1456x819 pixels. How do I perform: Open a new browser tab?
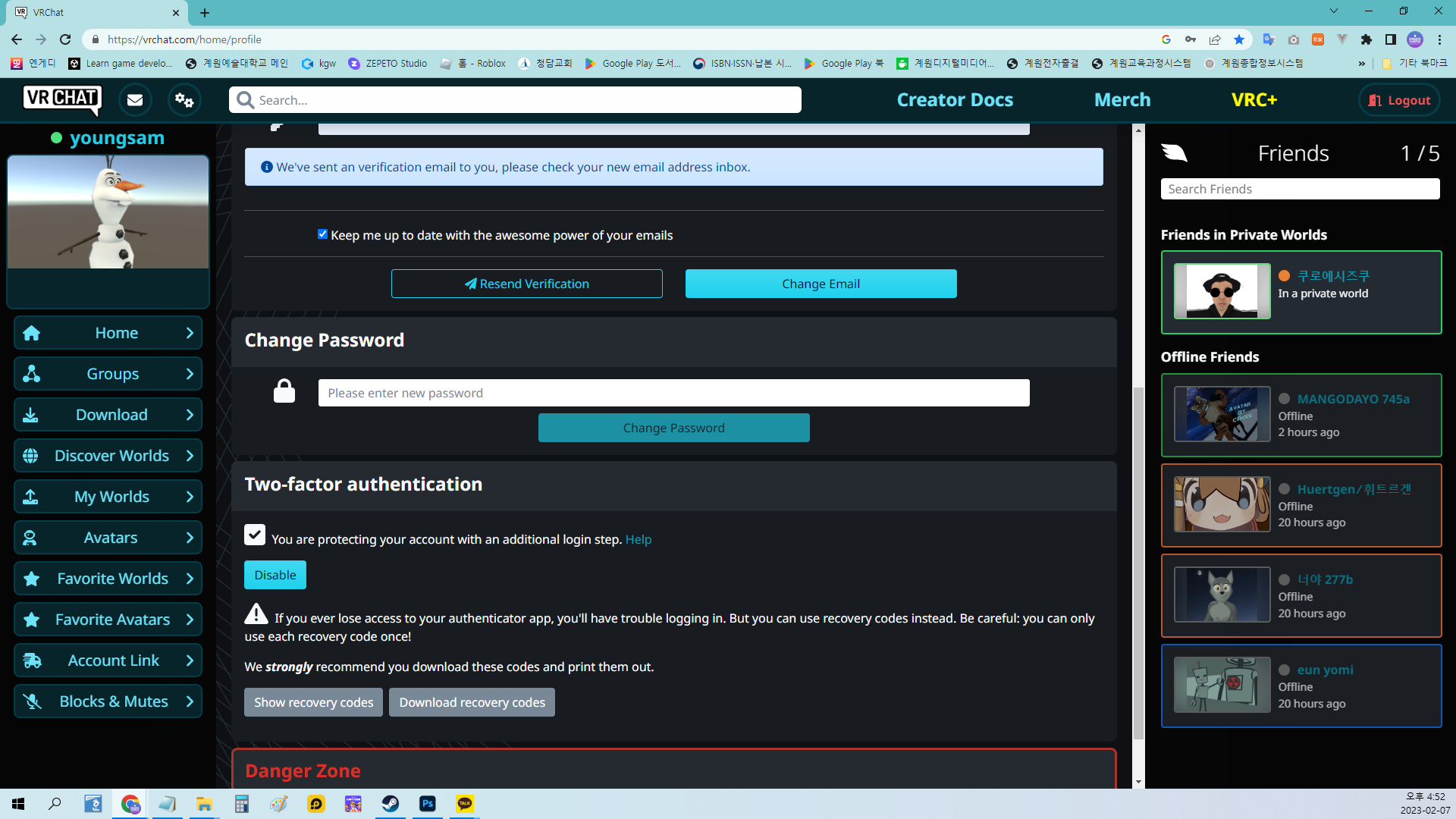pos(205,12)
